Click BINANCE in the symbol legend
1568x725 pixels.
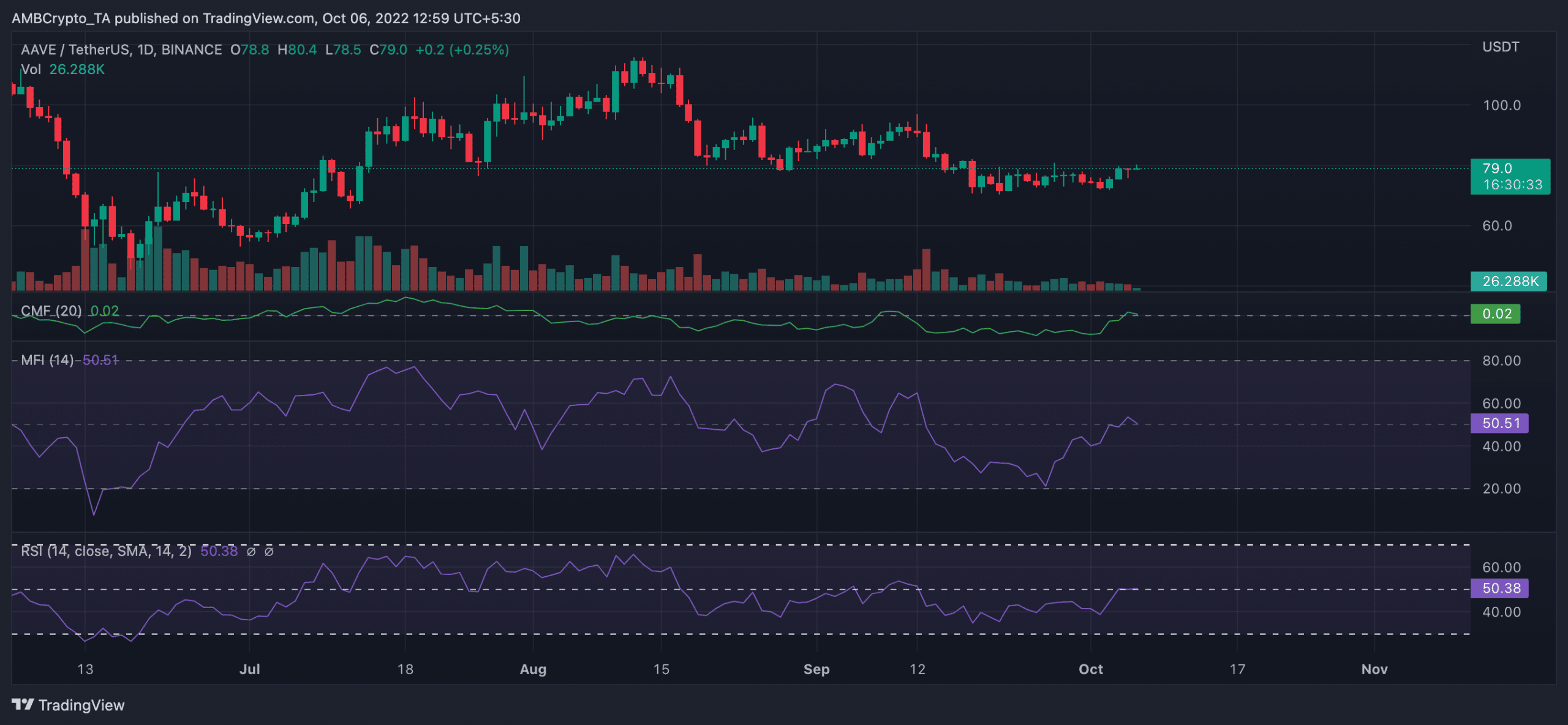(192, 50)
